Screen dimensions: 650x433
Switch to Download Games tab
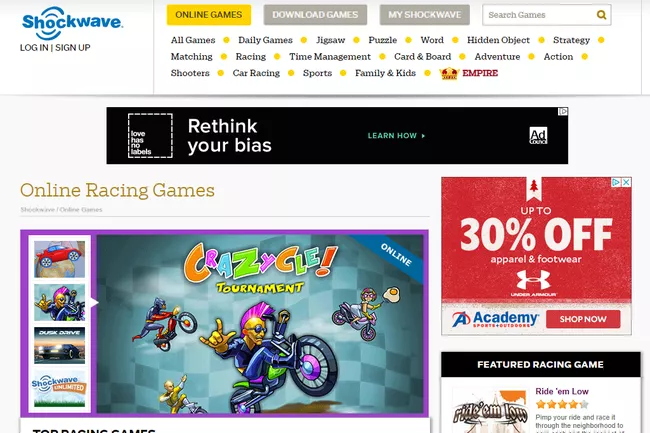click(x=315, y=15)
